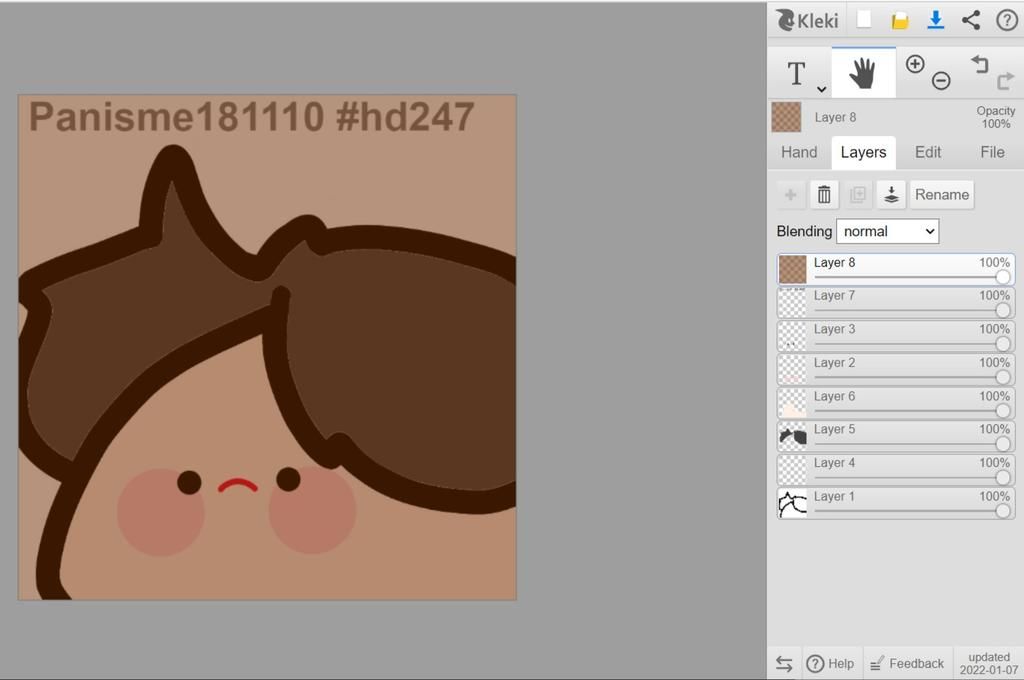Open the Blending mode dropdown
Image resolution: width=1024 pixels, height=680 pixels.
[888, 231]
